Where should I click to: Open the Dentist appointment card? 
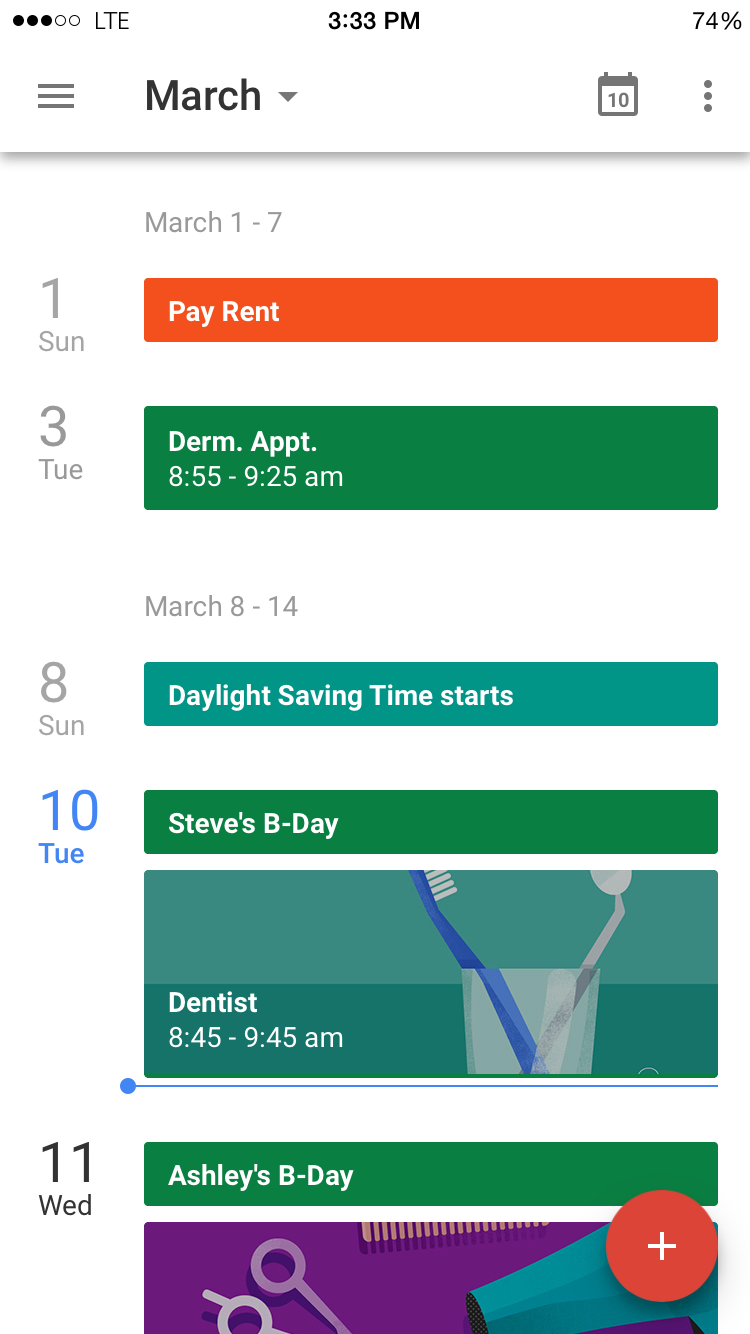point(430,972)
